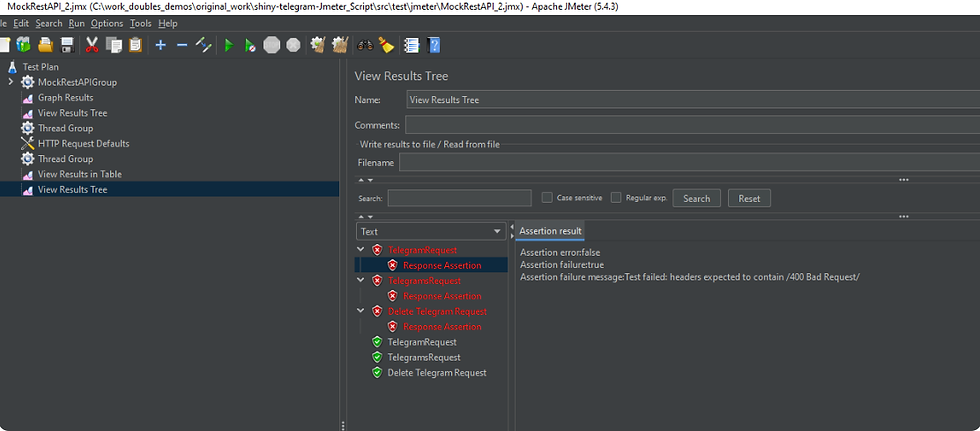Enable the Regular exp. checkbox
The height and width of the screenshot is (431, 980).
pos(616,198)
